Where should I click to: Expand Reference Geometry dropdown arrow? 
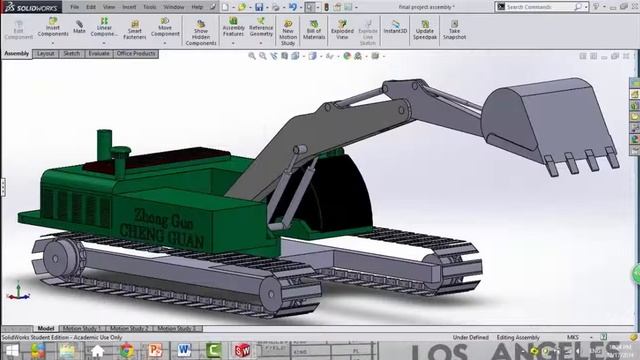pos(261,43)
